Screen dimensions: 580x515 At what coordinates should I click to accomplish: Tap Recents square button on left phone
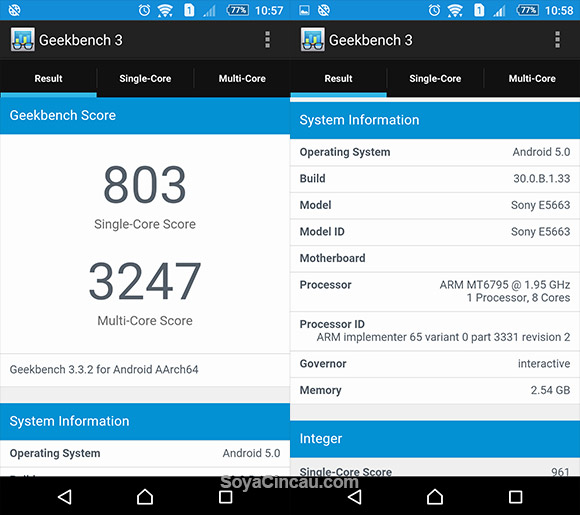(x=225, y=497)
